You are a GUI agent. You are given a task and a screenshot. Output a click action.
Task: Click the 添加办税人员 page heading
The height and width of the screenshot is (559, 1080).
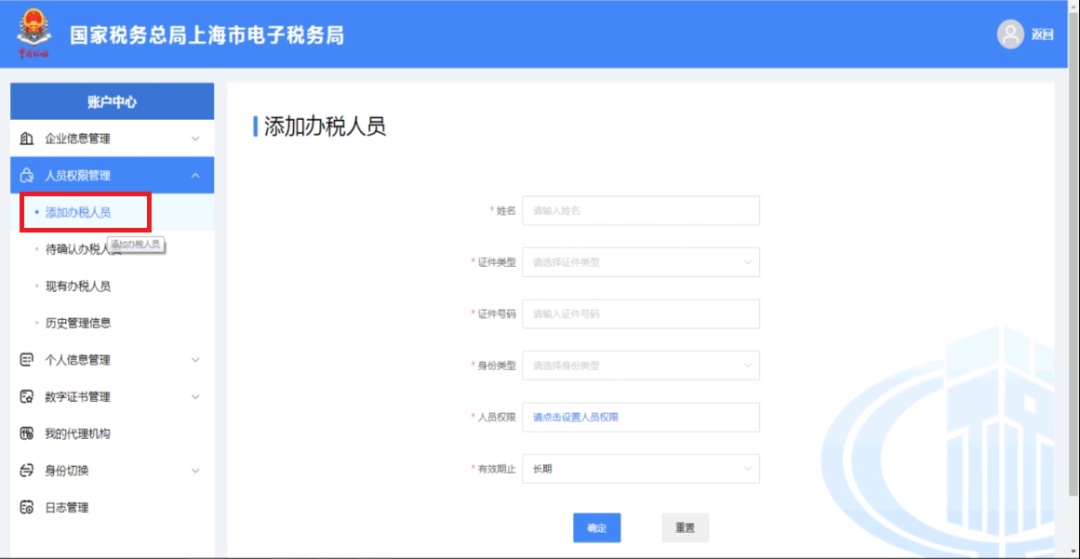click(x=325, y=127)
